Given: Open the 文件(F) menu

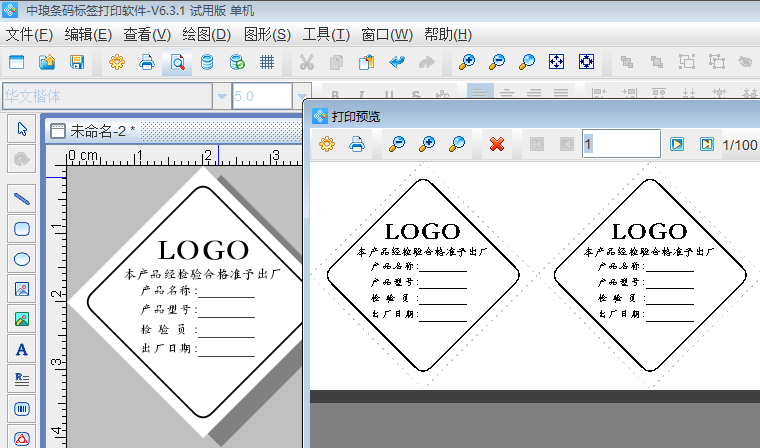Looking at the screenshot, I should [x=29, y=34].
